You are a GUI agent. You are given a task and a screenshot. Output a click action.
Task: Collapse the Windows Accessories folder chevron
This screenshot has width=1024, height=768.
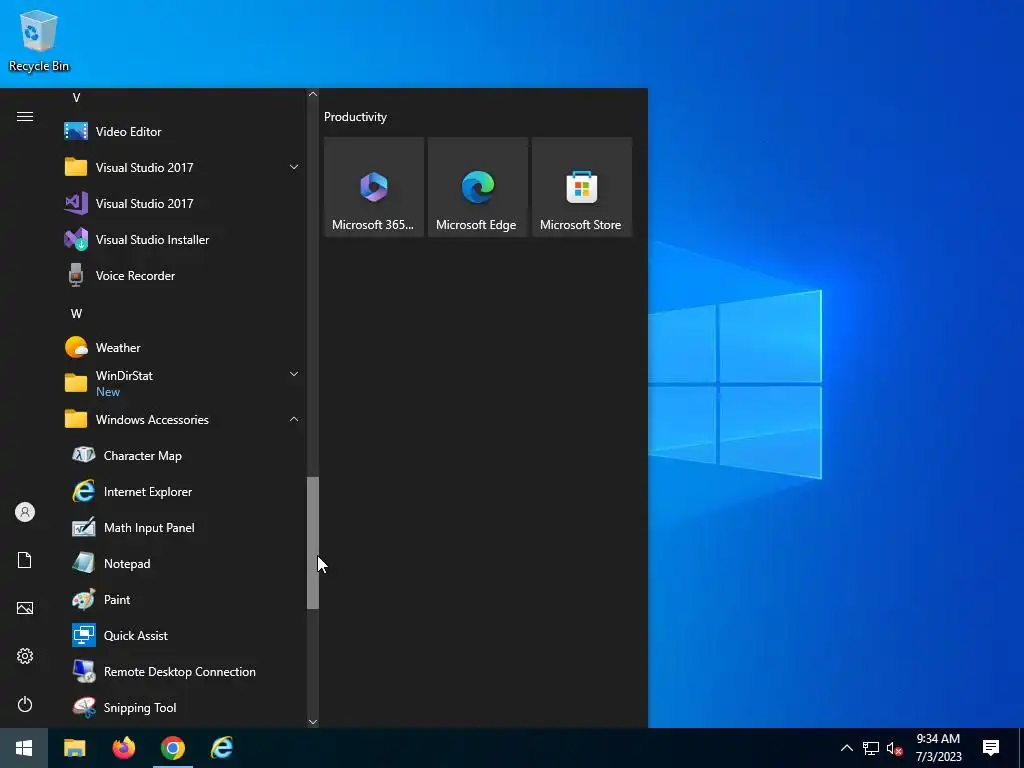click(x=294, y=419)
